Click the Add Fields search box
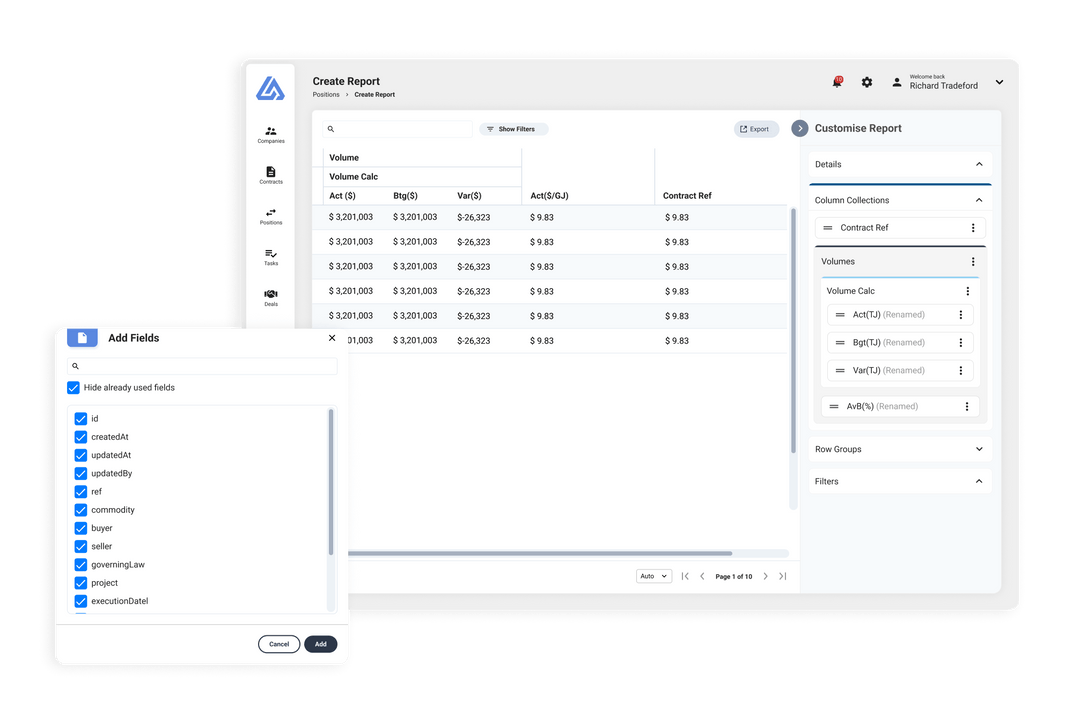1080x714 pixels. point(202,366)
